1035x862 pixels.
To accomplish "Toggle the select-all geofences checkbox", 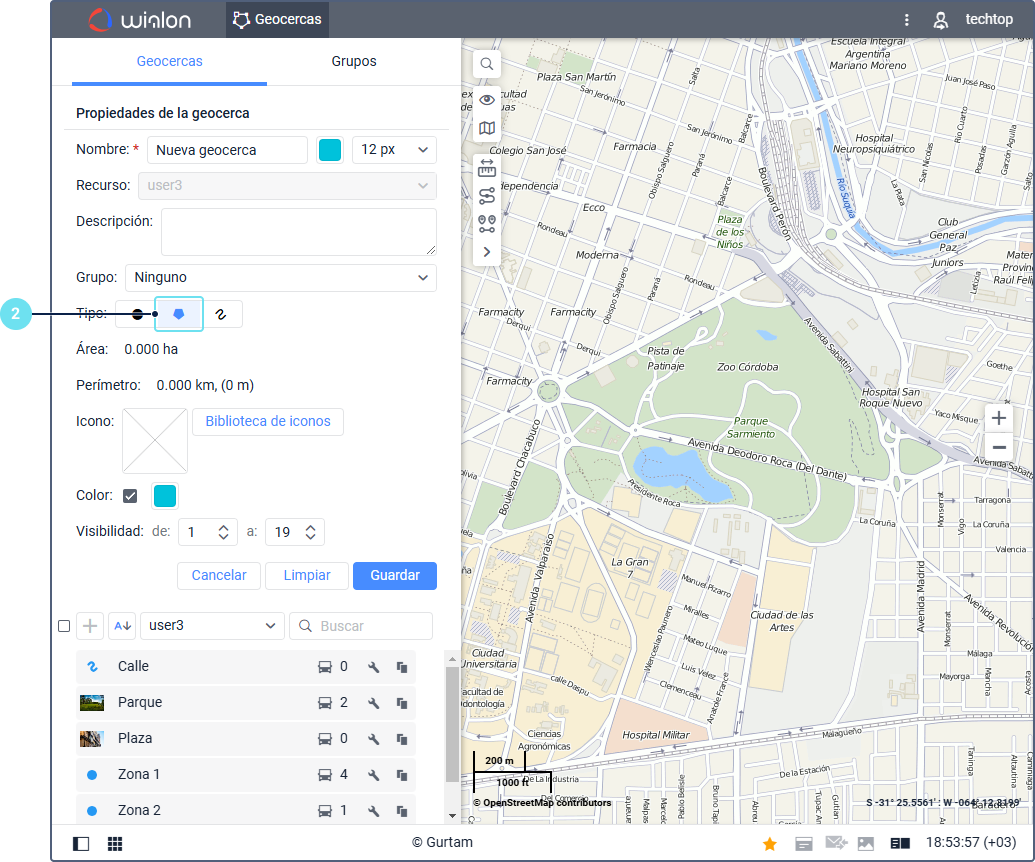I will (64, 626).
